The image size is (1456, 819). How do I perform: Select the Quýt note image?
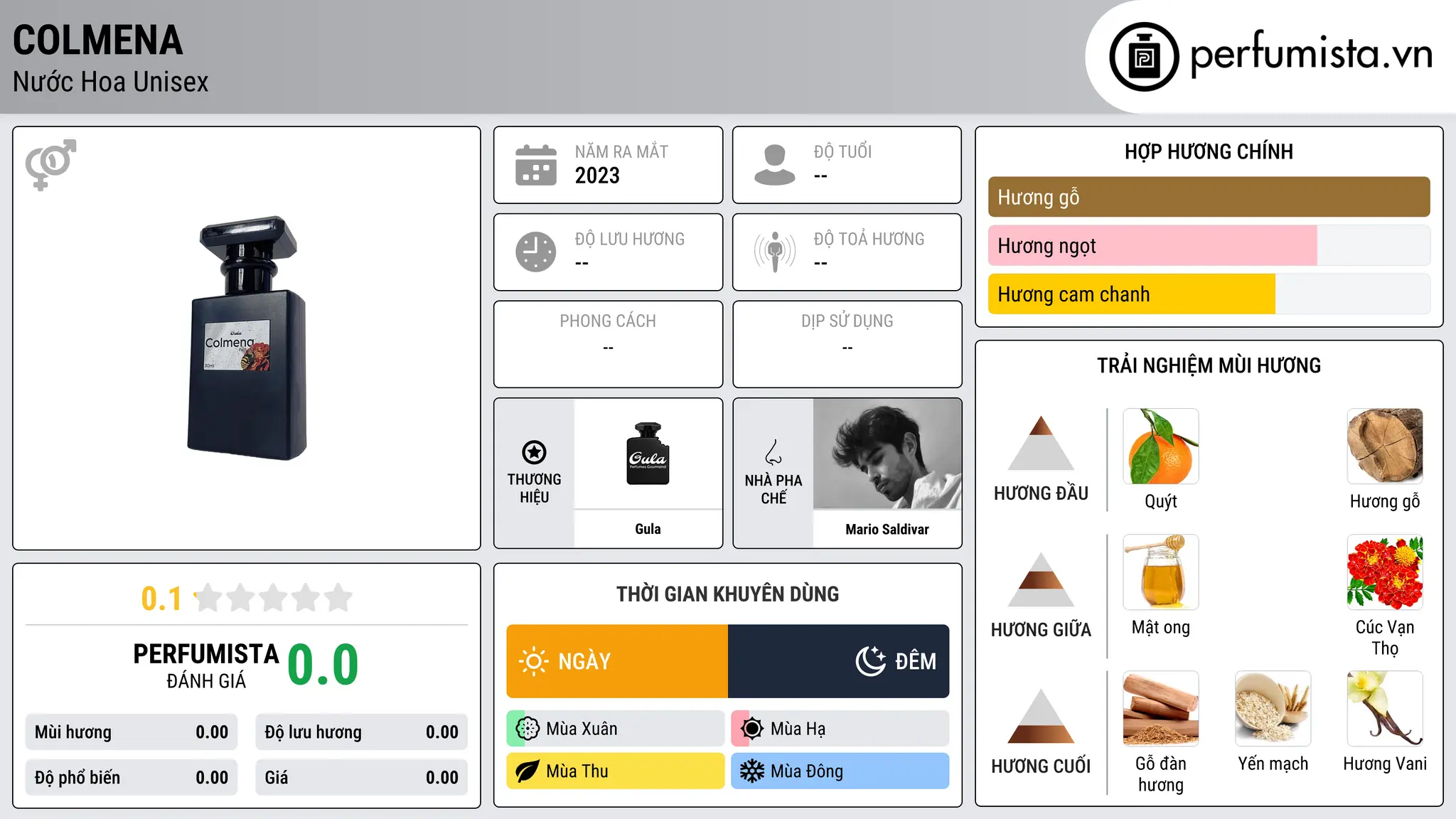tap(1161, 446)
